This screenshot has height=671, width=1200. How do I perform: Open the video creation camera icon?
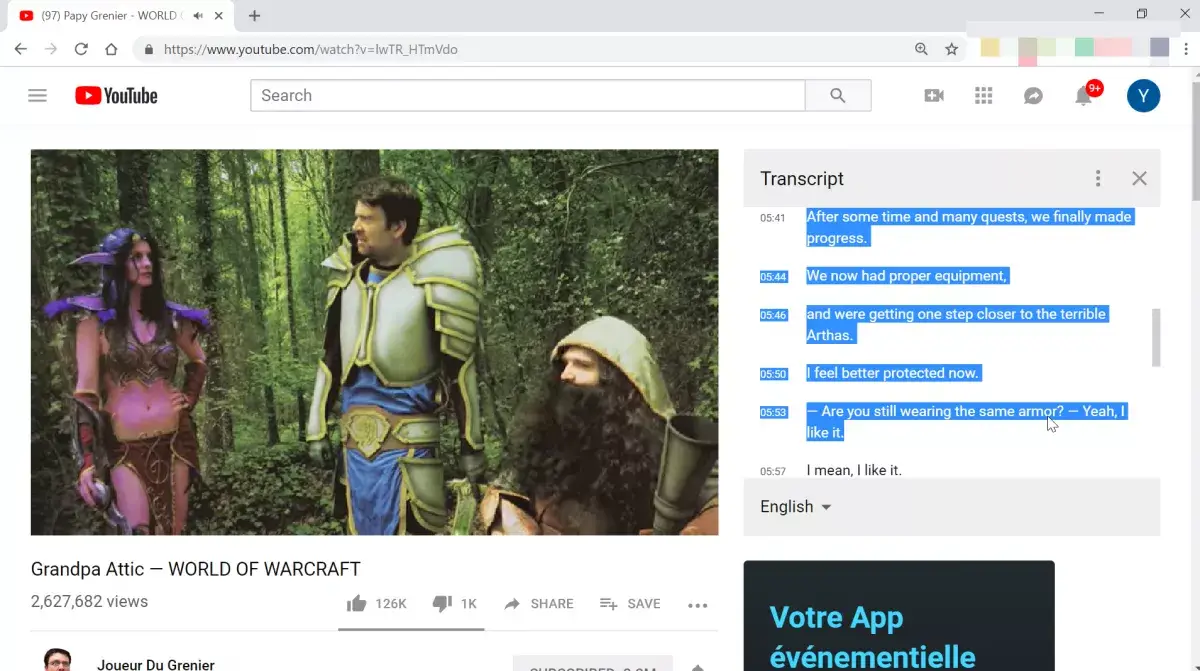pyautogui.click(x=933, y=95)
